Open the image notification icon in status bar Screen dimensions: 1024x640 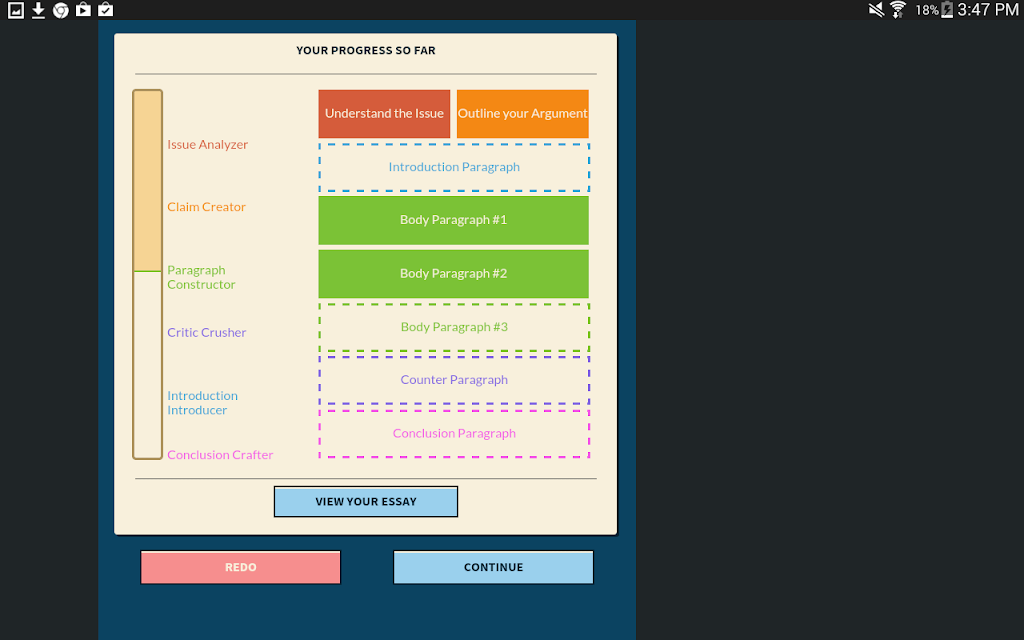coord(16,10)
